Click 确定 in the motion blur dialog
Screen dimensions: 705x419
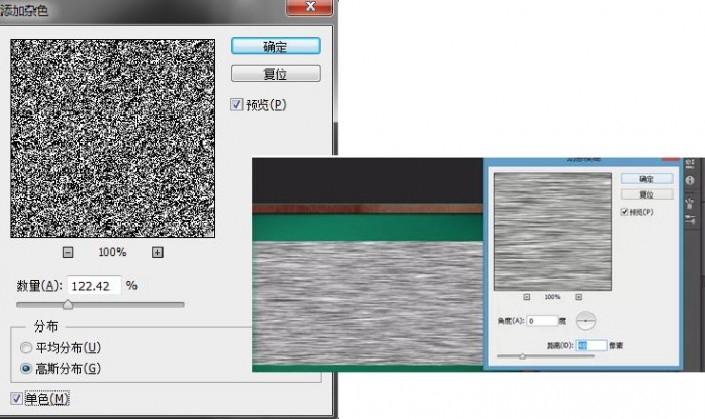coord(647,179)
